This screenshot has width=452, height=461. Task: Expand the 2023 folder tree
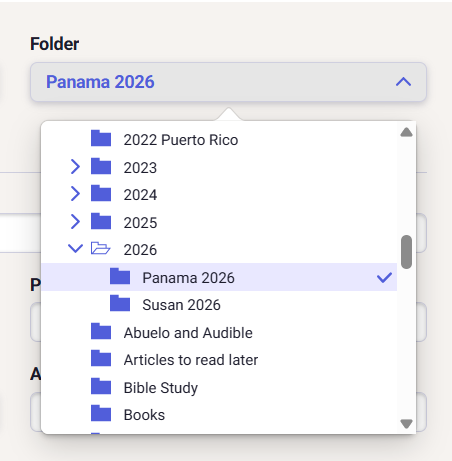pyautogui.click(x=75, y=166)
